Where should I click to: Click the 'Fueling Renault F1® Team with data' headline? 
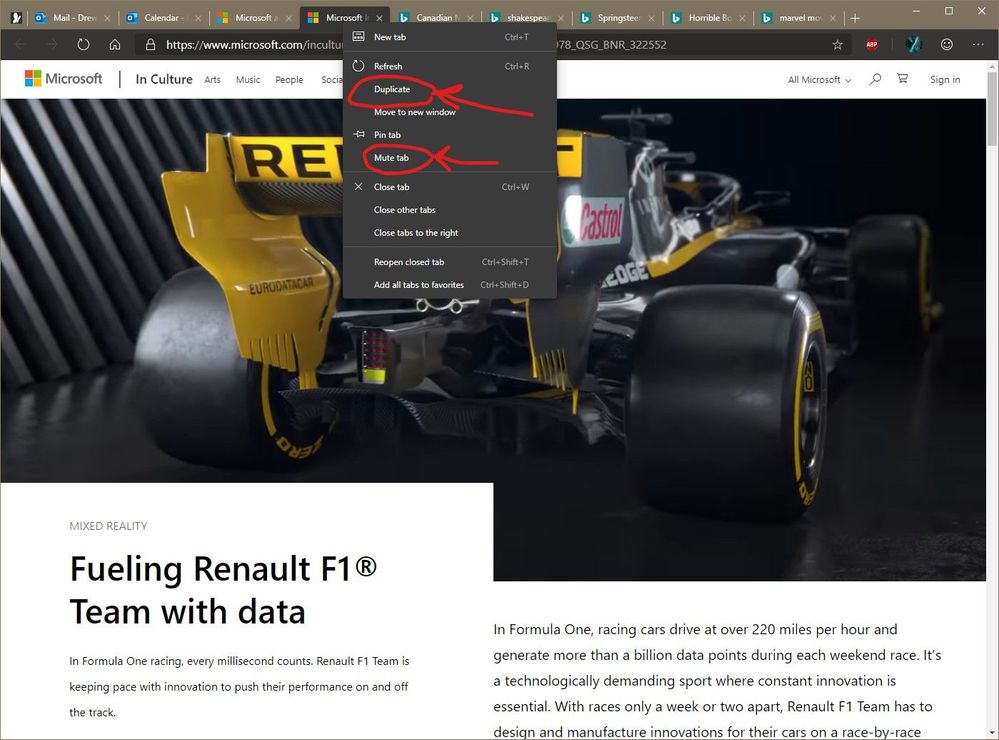tap(223, 590)
